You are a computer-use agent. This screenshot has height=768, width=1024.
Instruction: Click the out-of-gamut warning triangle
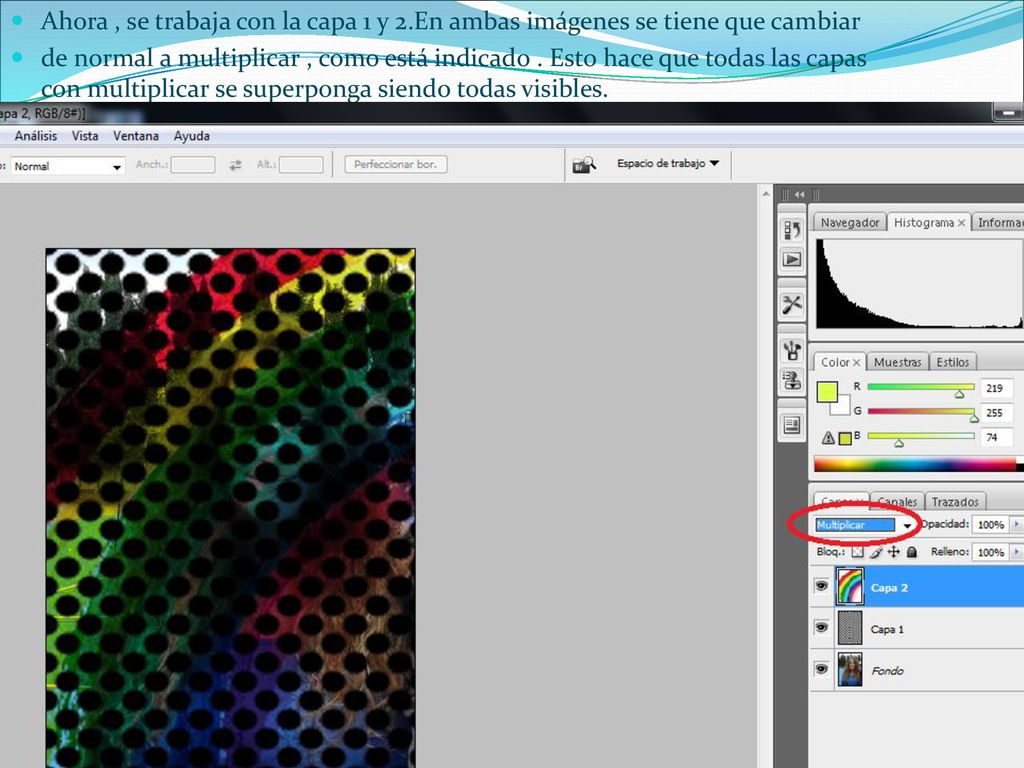click(x=827, y=438)
